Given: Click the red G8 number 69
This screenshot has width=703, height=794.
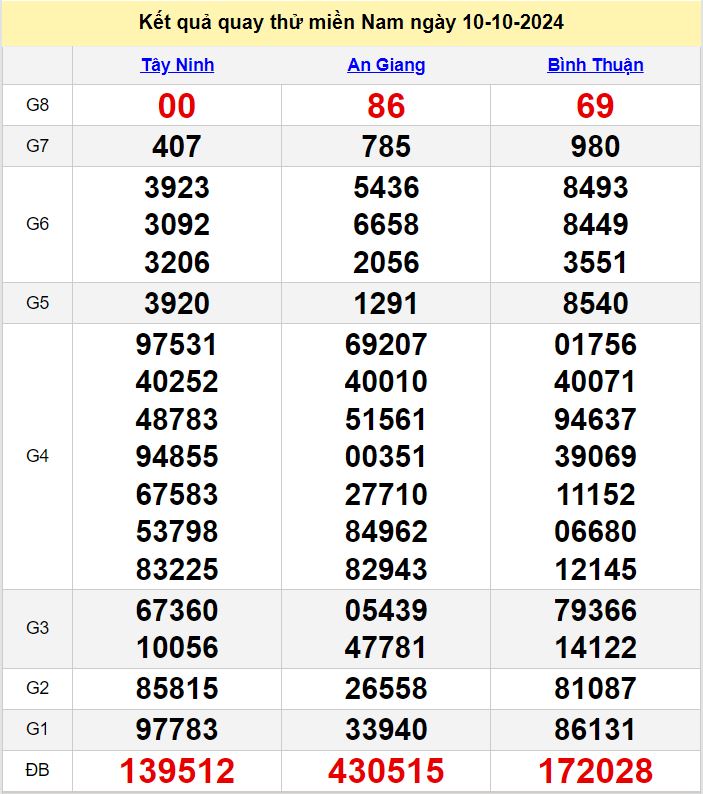Looking at the screenshot, I should click(595, 106).
